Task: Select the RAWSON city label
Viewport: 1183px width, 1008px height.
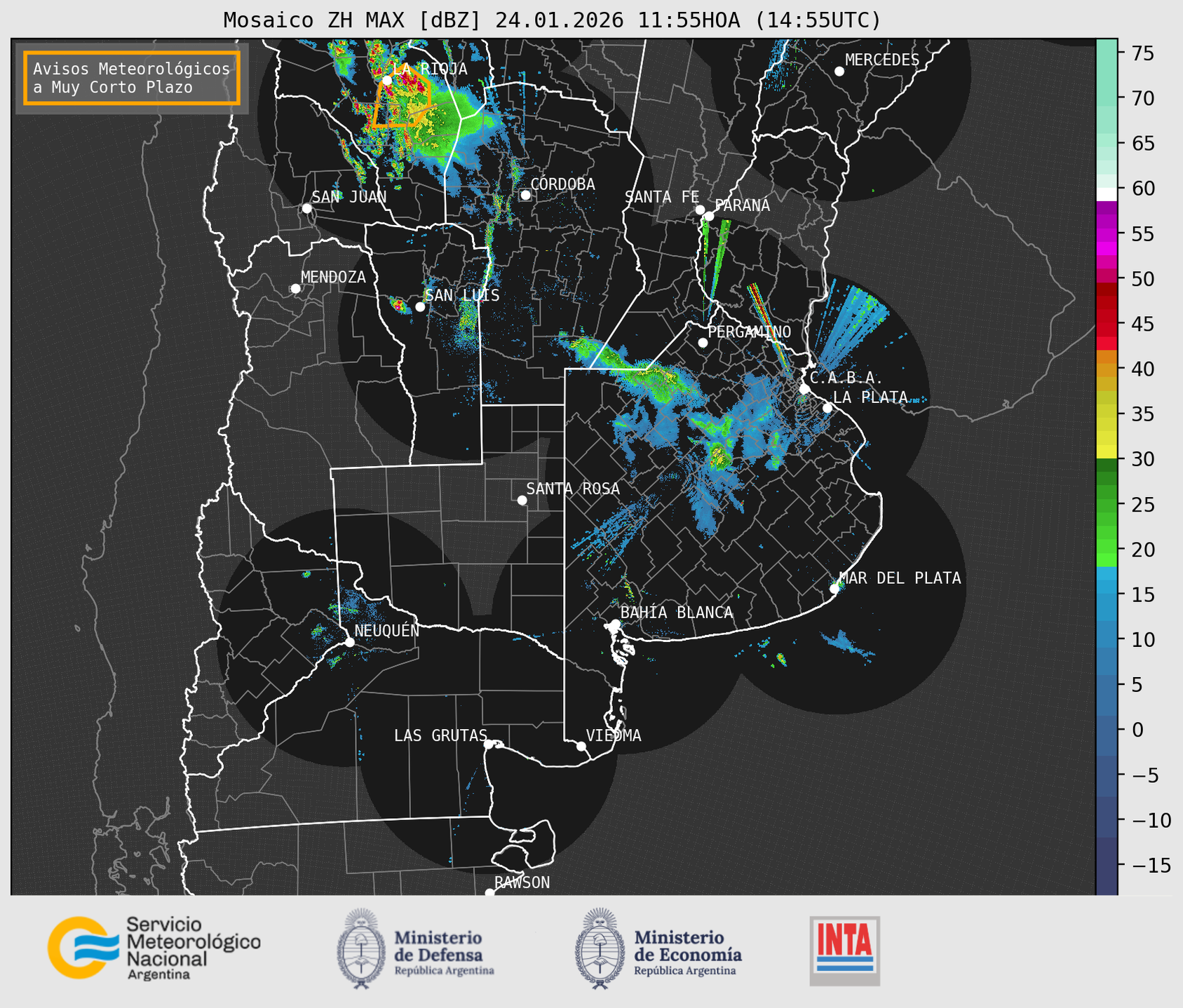Action: 522,883
